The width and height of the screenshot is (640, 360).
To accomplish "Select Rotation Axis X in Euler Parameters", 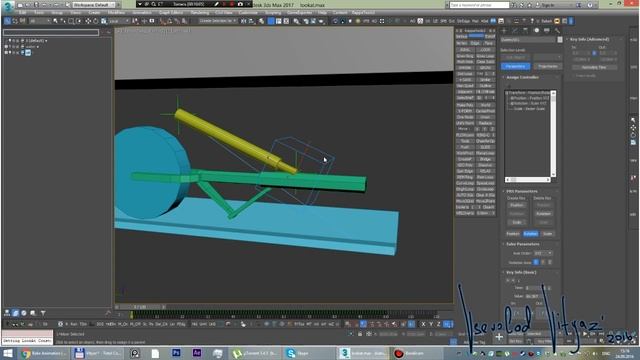I will tap(536, 262).
